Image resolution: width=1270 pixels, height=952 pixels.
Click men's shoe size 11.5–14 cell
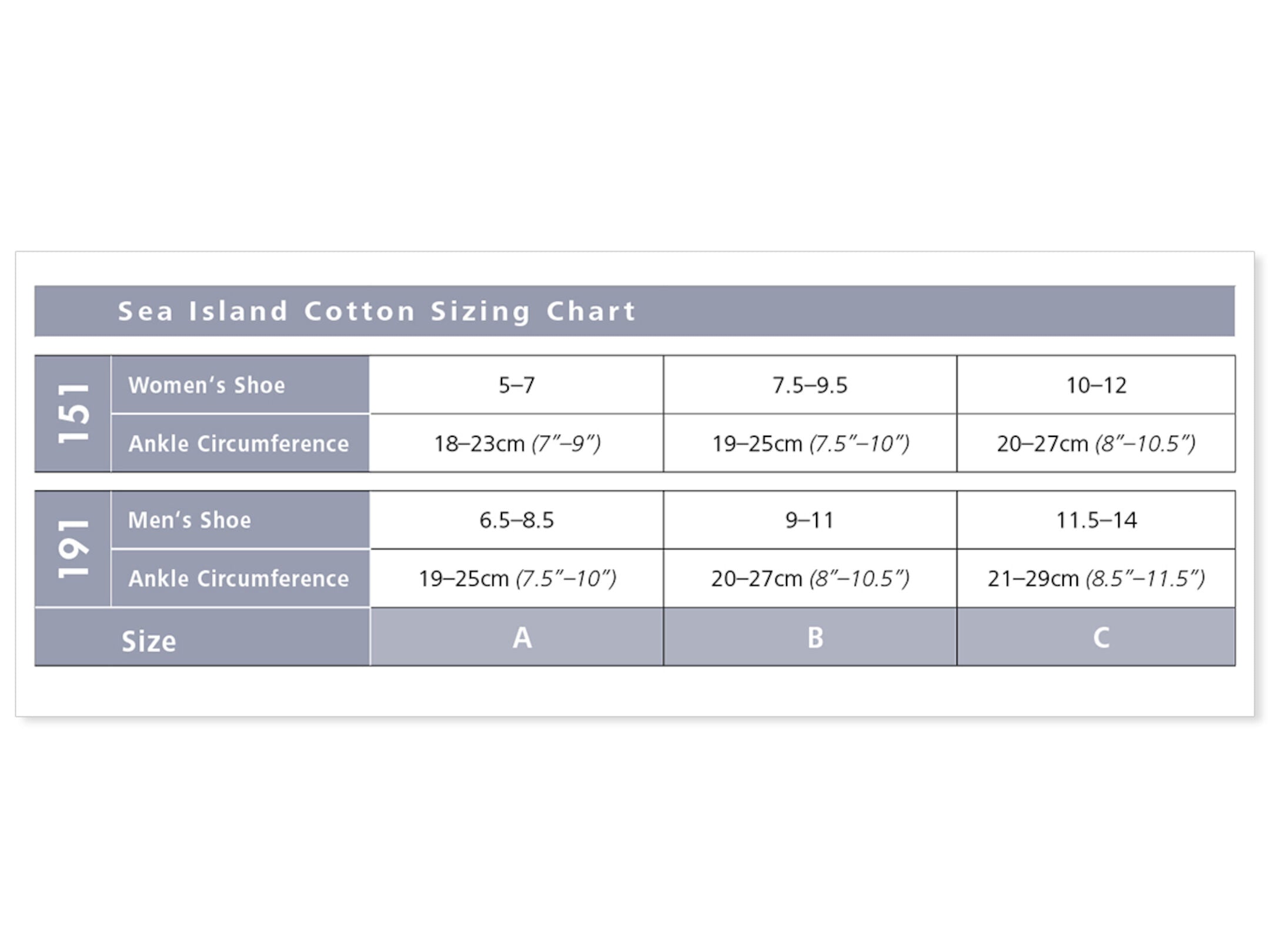(1096, 520)
